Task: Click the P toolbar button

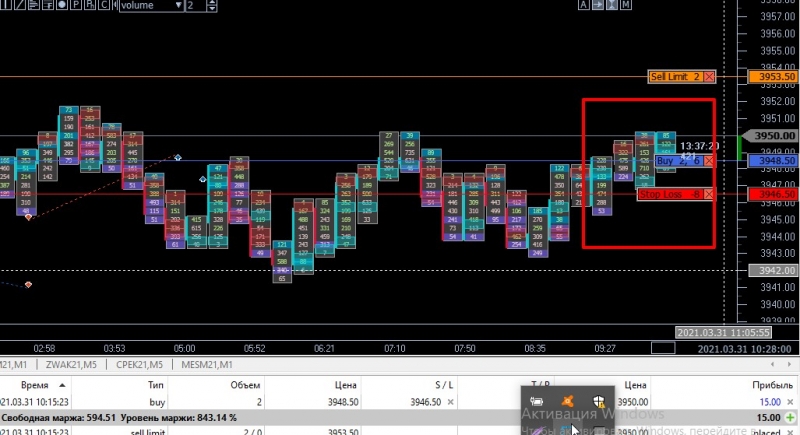Action: pyautogui.click(x=76, y=5)
